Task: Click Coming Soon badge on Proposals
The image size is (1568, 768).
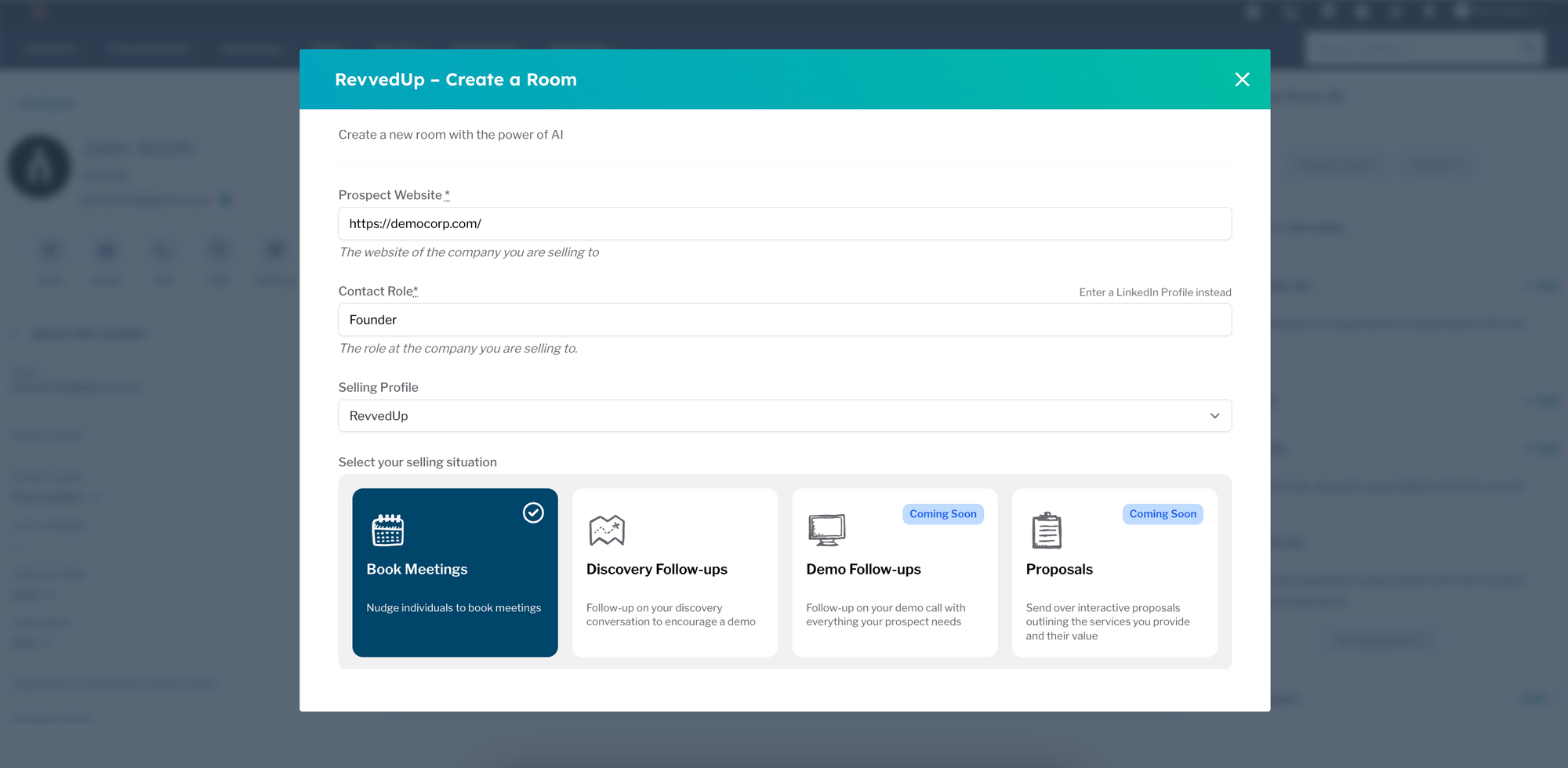Action: coord(1163,514)
